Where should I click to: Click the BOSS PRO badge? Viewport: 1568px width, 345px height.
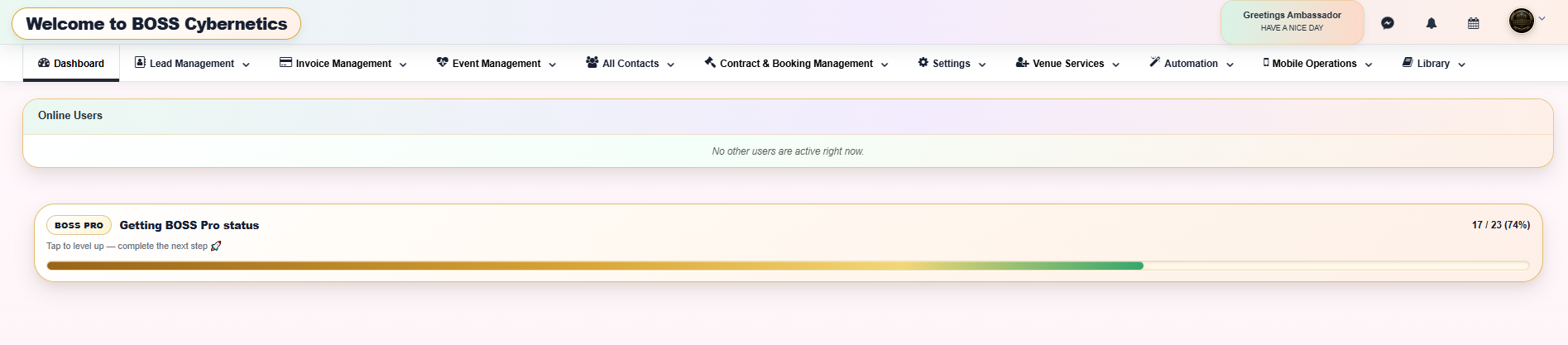[x=79, y=225]
